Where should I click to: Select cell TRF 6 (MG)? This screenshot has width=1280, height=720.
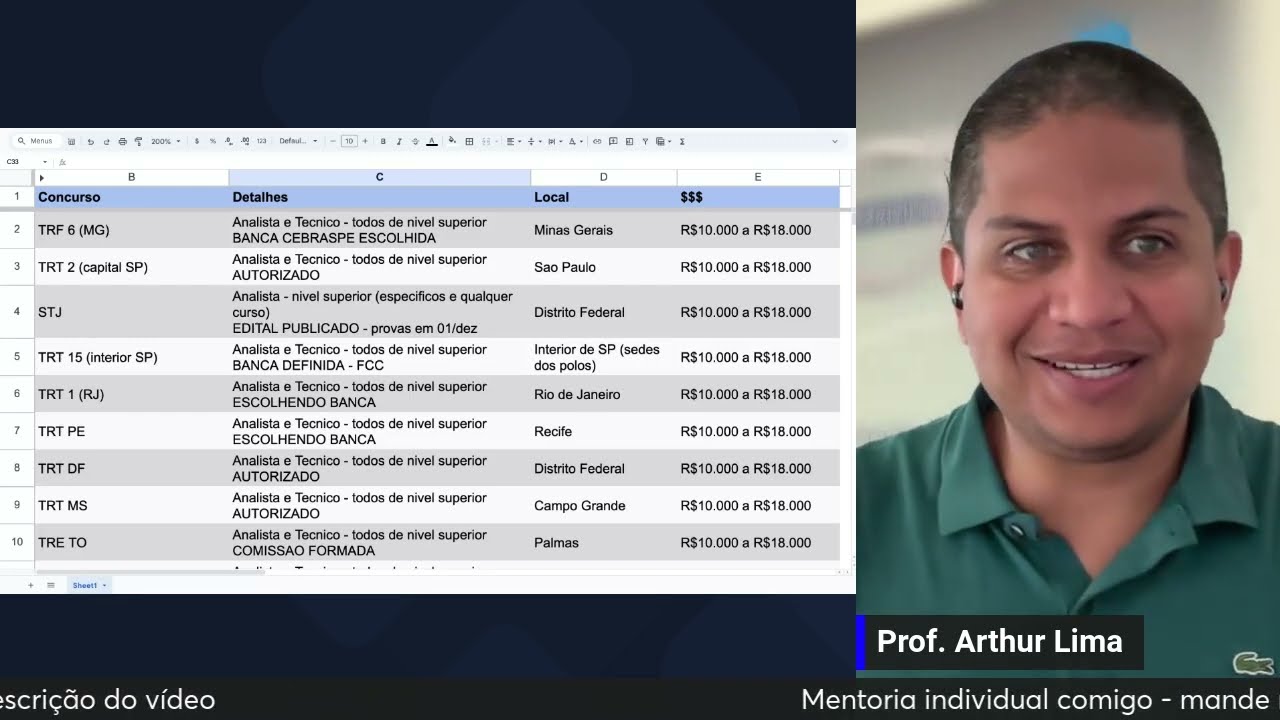131,230
